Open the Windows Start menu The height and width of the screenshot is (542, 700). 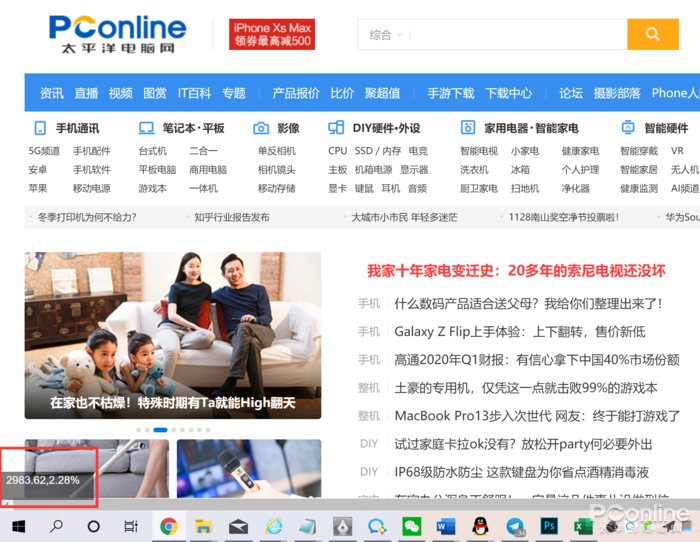tap(19, 526)
